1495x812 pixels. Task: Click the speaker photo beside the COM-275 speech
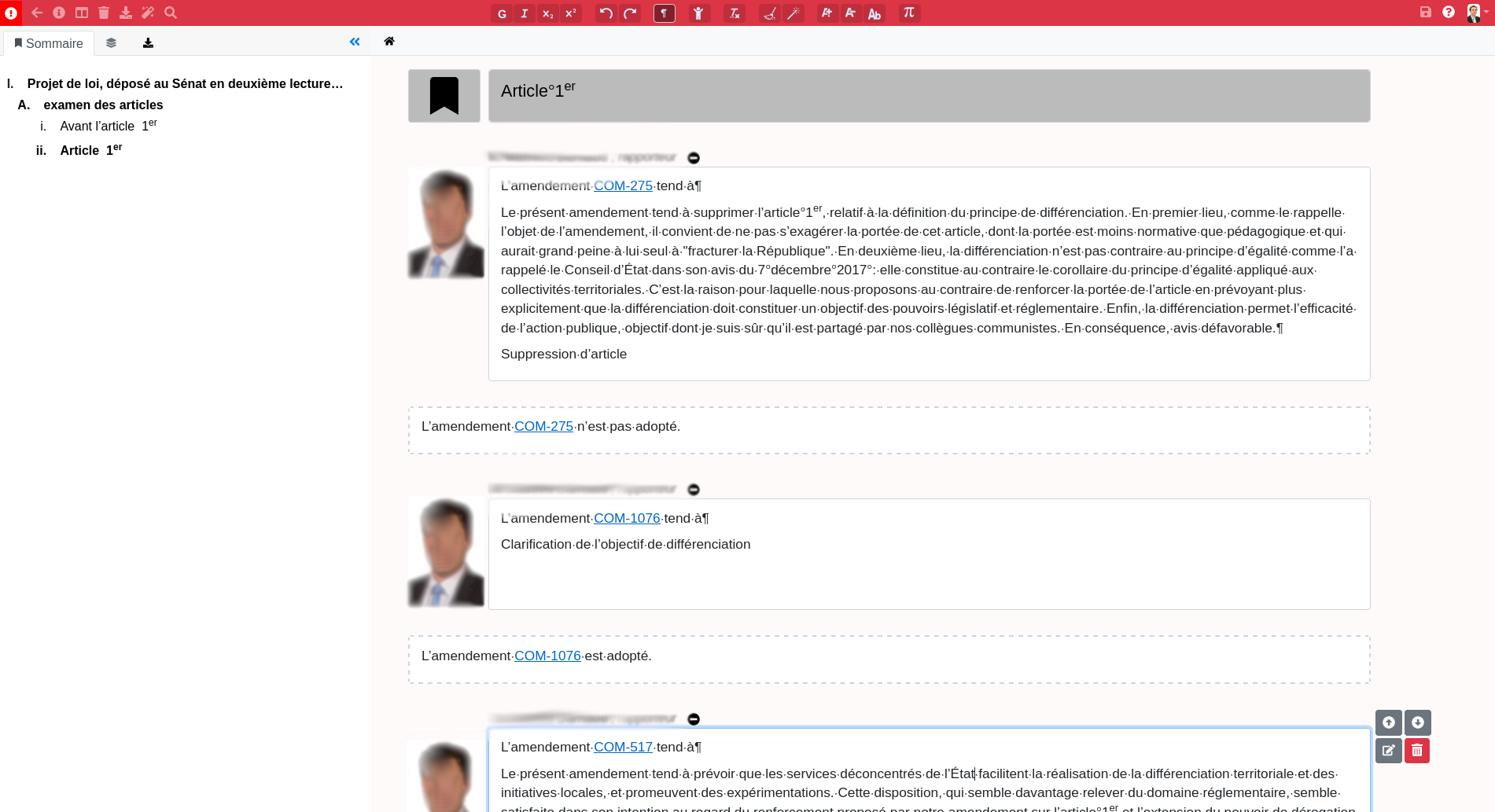446,223
